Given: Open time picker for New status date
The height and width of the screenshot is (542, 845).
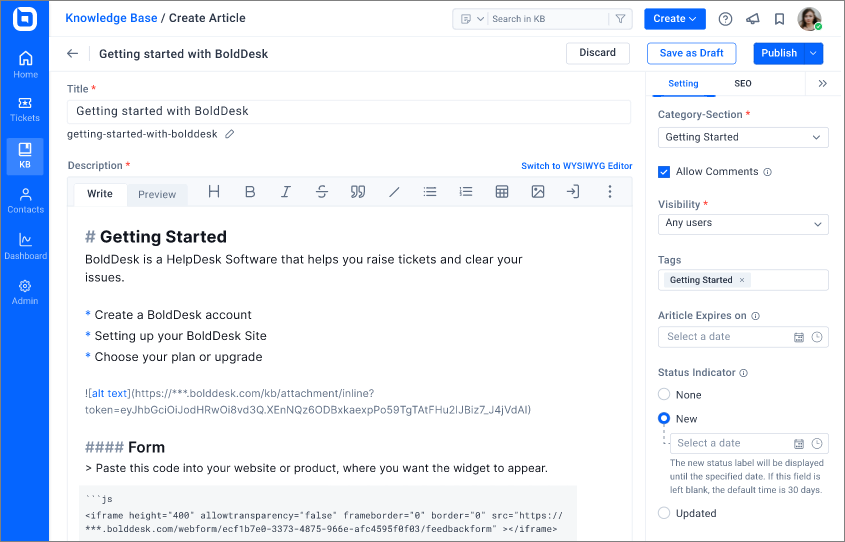Looking at the screenshot, I should [817, 444].
